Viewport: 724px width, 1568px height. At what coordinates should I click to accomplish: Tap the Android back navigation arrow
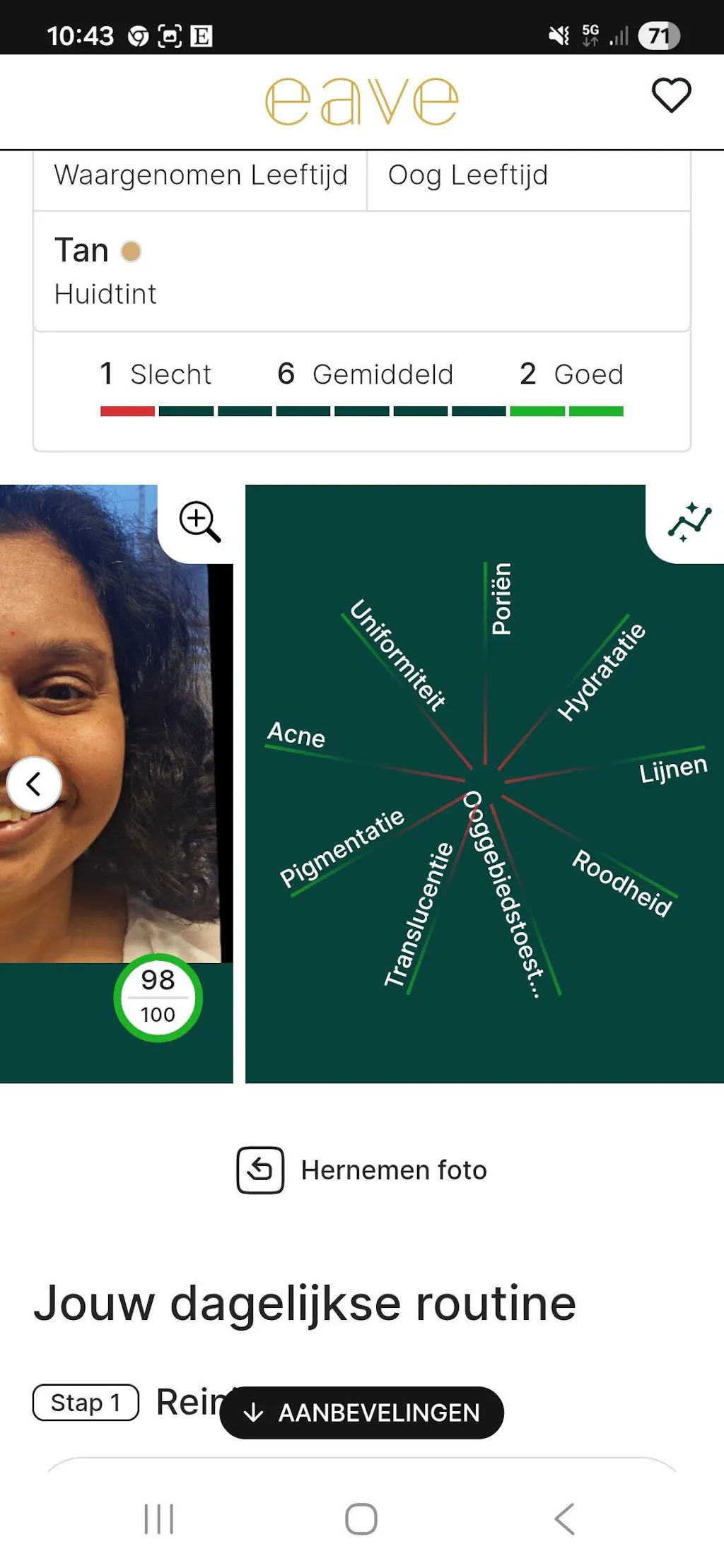[564, 1519]
